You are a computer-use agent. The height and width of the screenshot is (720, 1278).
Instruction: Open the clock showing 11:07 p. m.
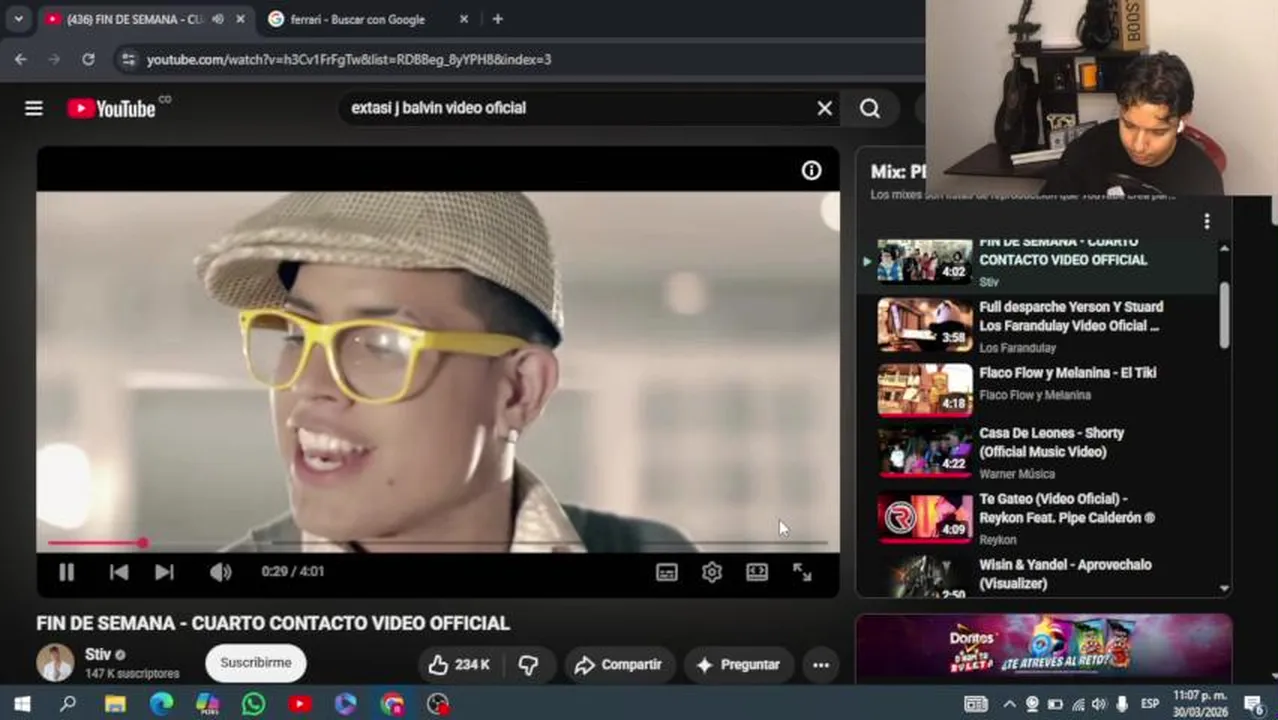1200,704
